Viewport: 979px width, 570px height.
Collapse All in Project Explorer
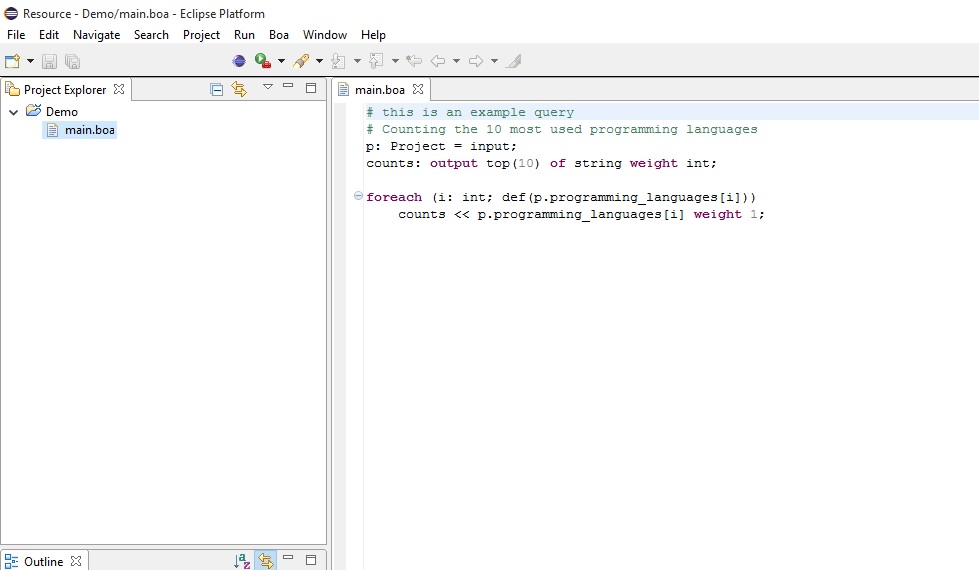(216, 89)
